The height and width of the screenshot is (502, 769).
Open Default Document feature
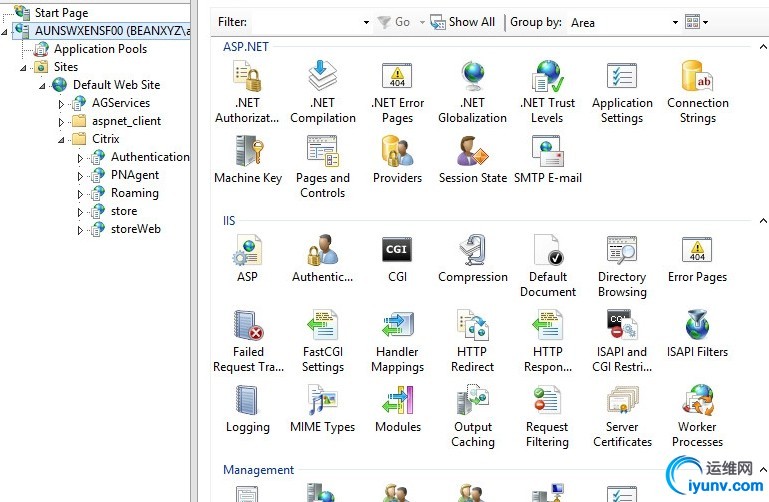tap(548, 266)
